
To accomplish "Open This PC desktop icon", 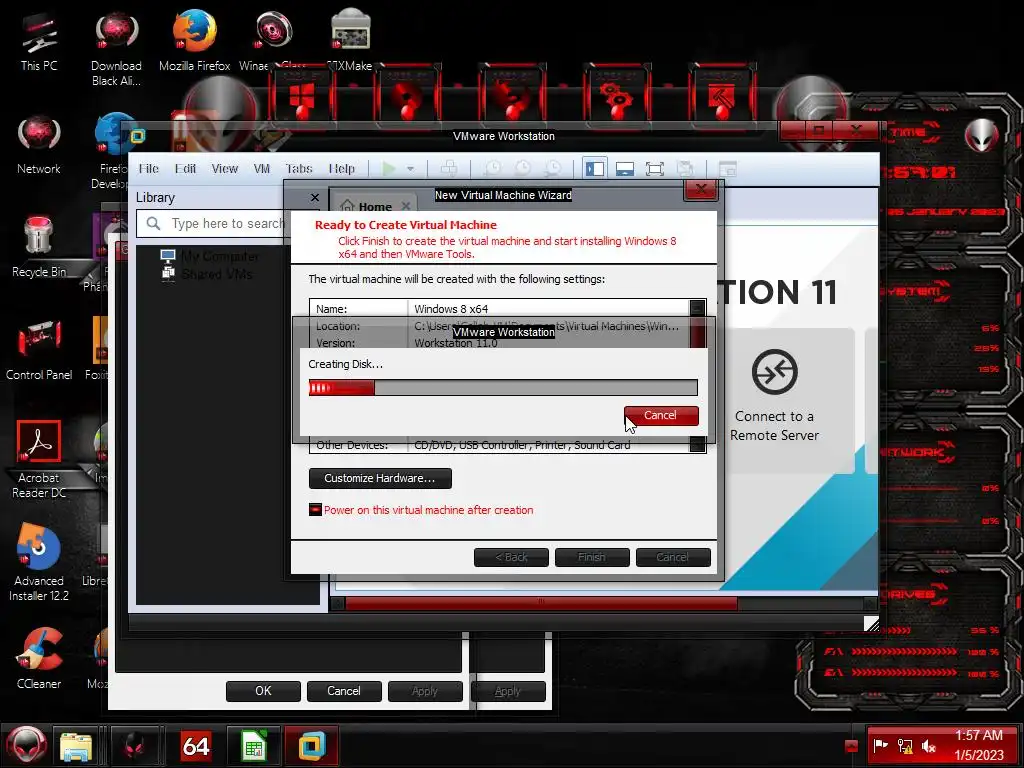I will click(39, 42).
